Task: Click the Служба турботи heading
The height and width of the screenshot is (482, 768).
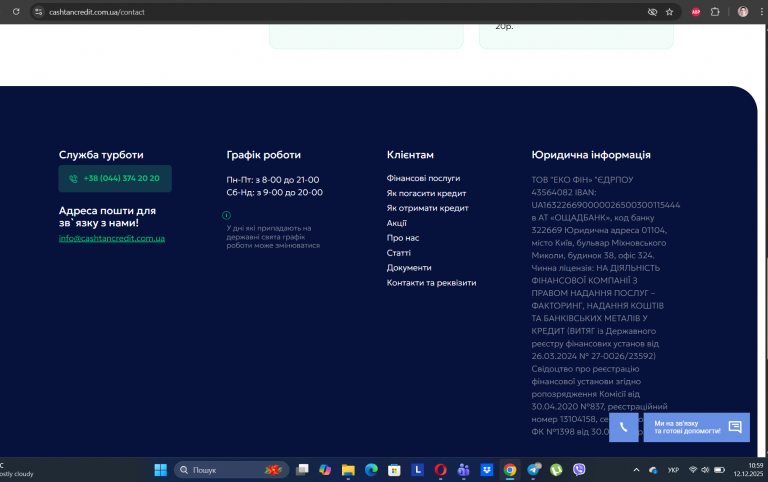Action: pyautogui.click(x=101, y=155)
